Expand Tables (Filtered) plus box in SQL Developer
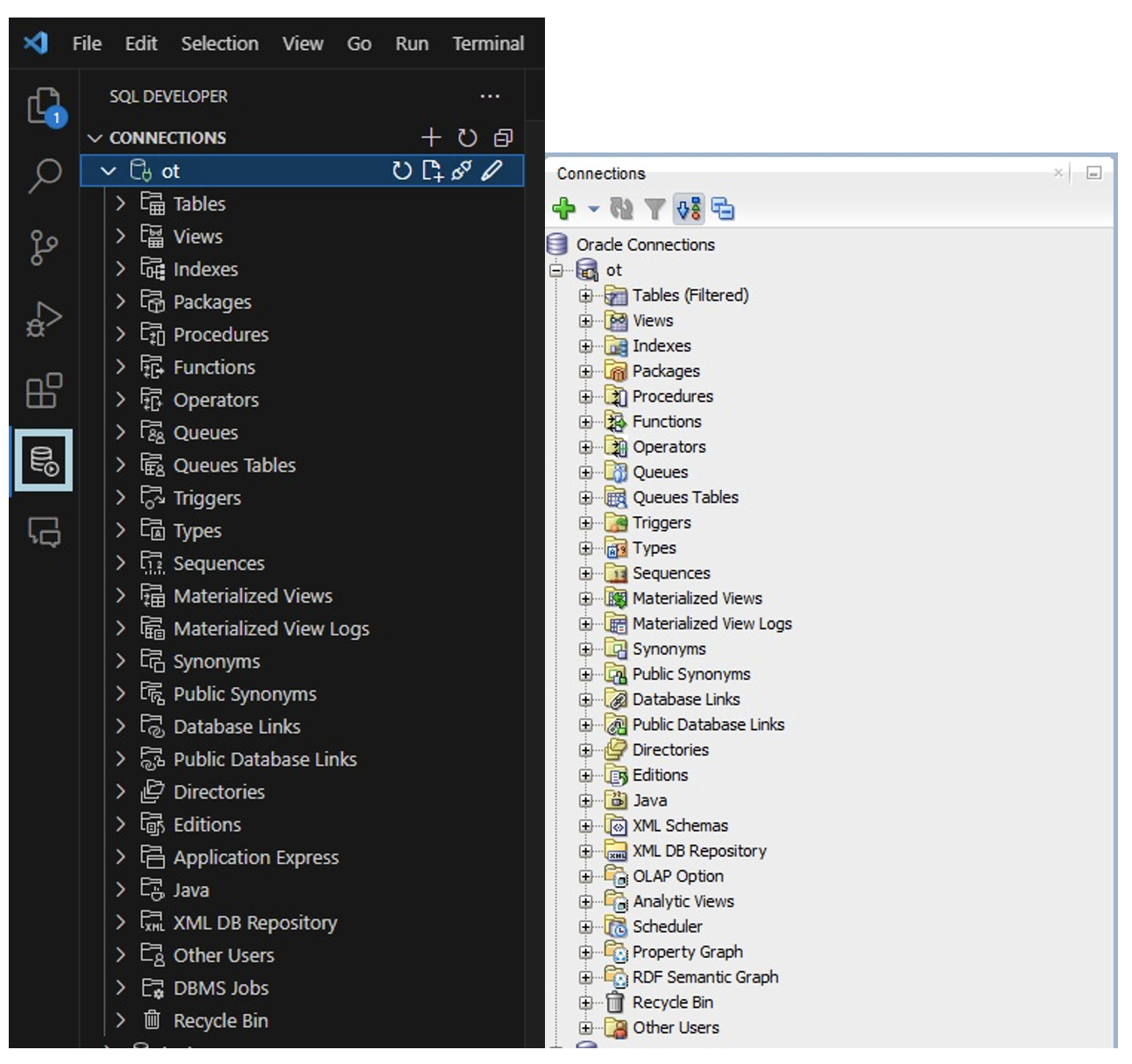Viewport: 1132px width, 1064px height. (585, 295)
